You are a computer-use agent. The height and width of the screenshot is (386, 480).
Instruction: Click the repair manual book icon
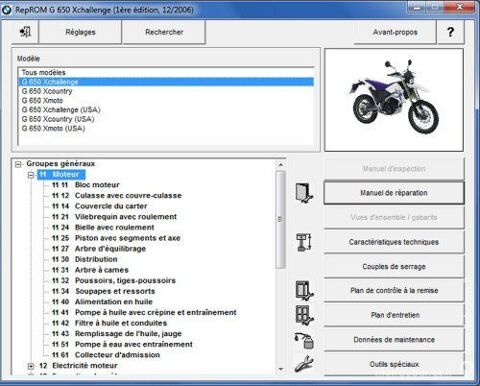click(304, 193)
